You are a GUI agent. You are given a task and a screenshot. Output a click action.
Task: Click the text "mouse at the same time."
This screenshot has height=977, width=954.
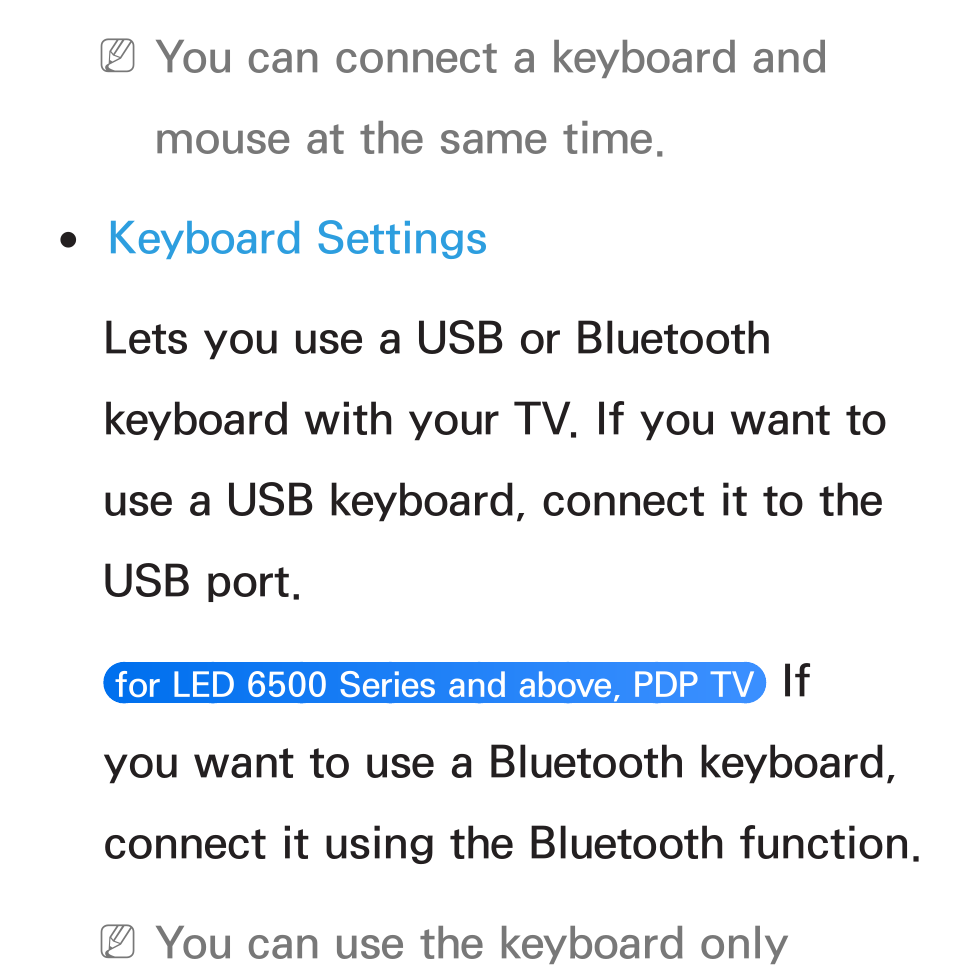pyautogui.click(x=410, y=138)
